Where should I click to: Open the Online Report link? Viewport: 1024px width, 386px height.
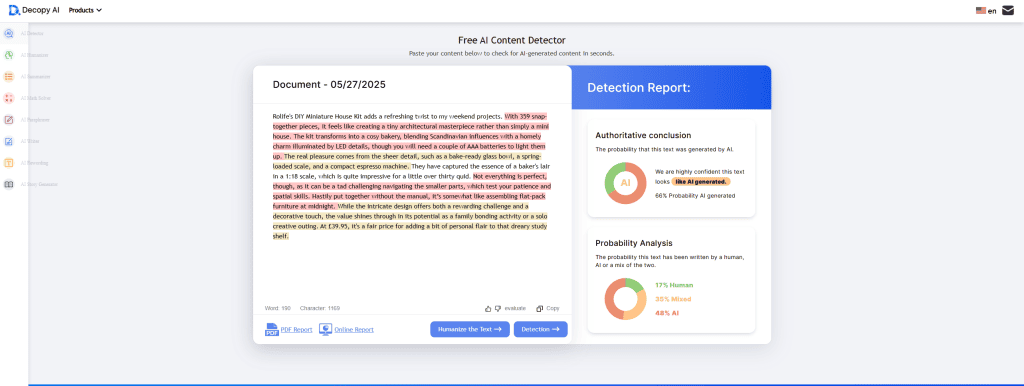click(x=346, y=330)
